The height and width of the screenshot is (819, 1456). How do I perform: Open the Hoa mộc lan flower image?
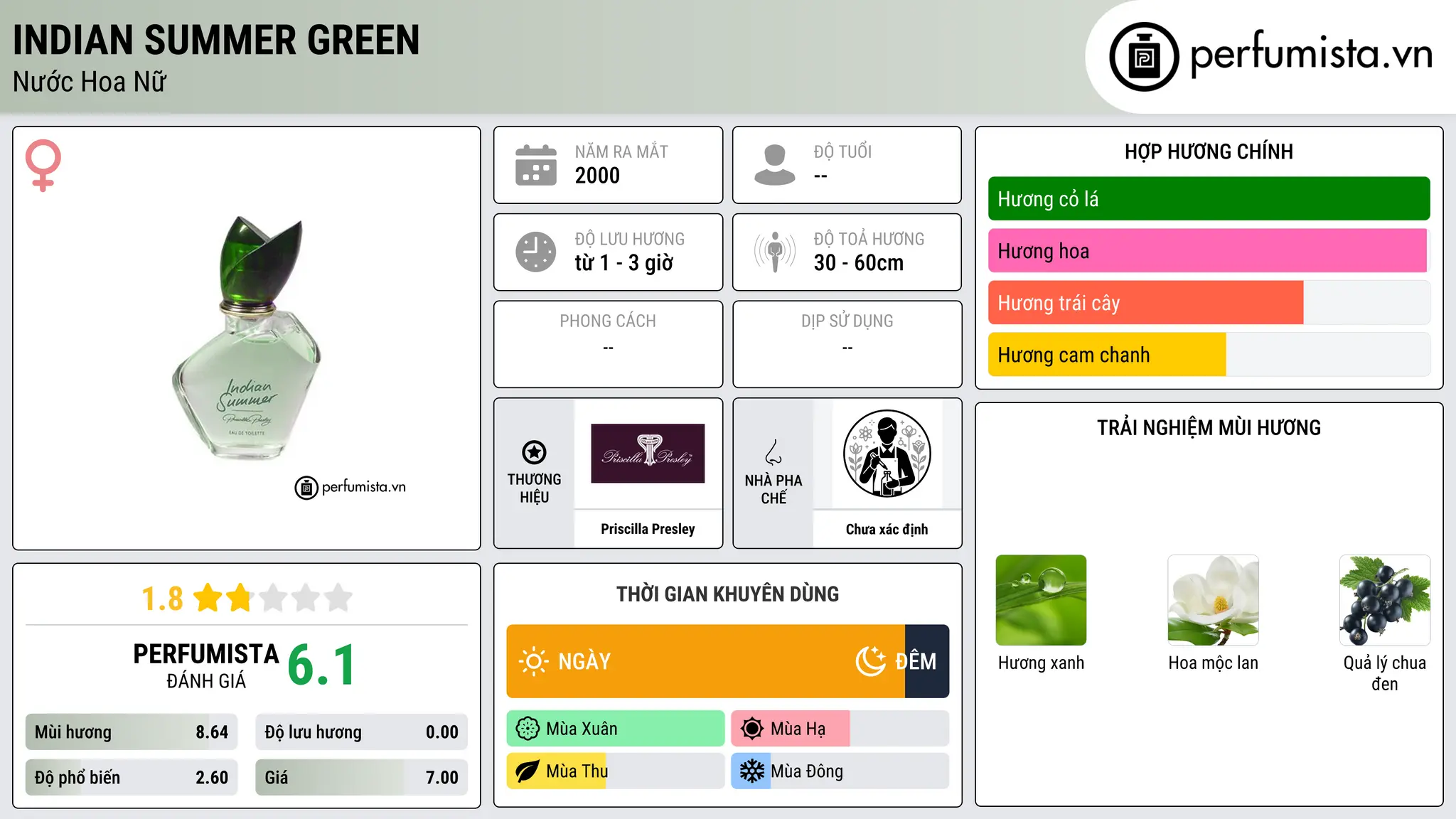(1213, 600)
